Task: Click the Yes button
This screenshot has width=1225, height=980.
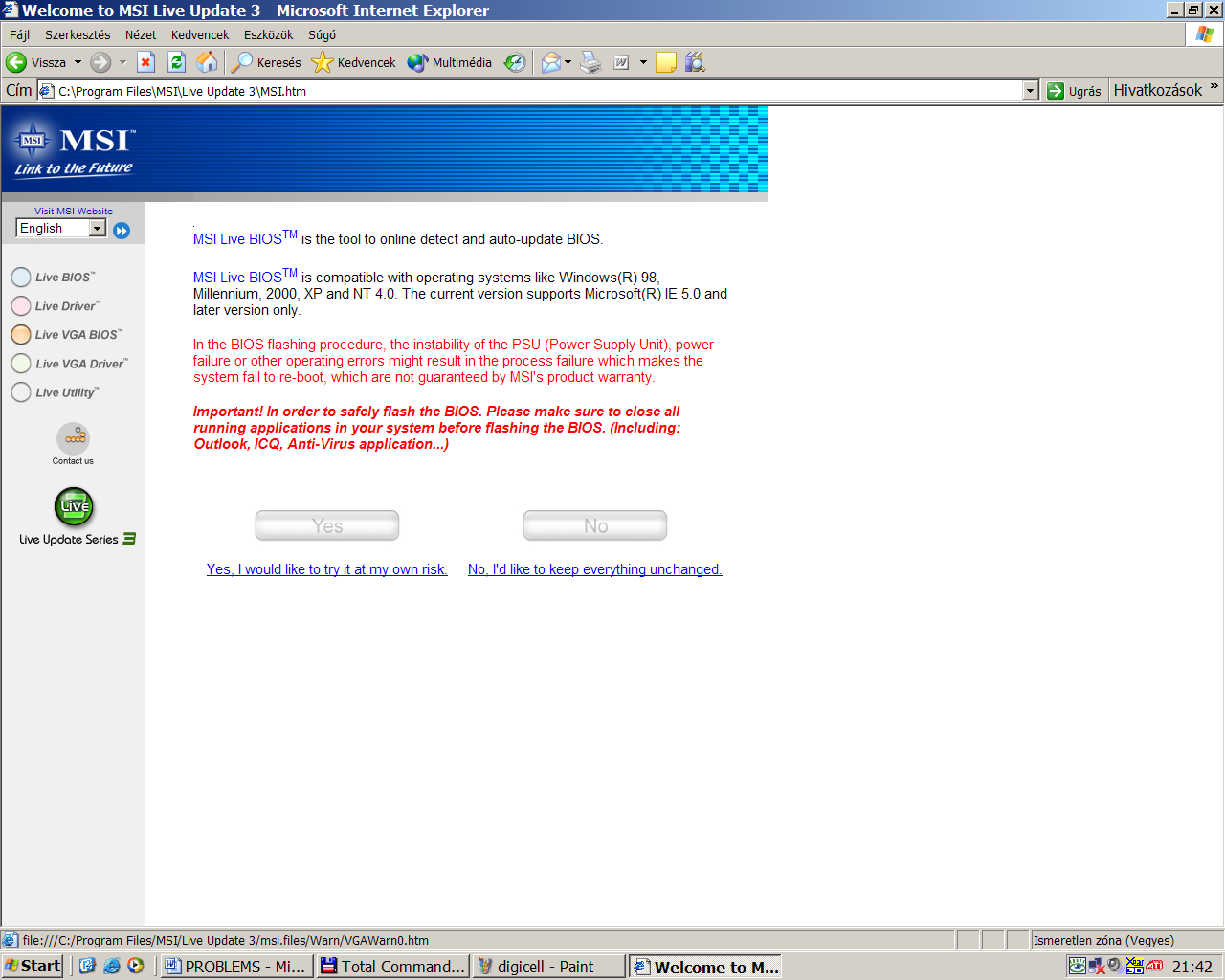Action: pyautogui.click(x=327, y=525)
